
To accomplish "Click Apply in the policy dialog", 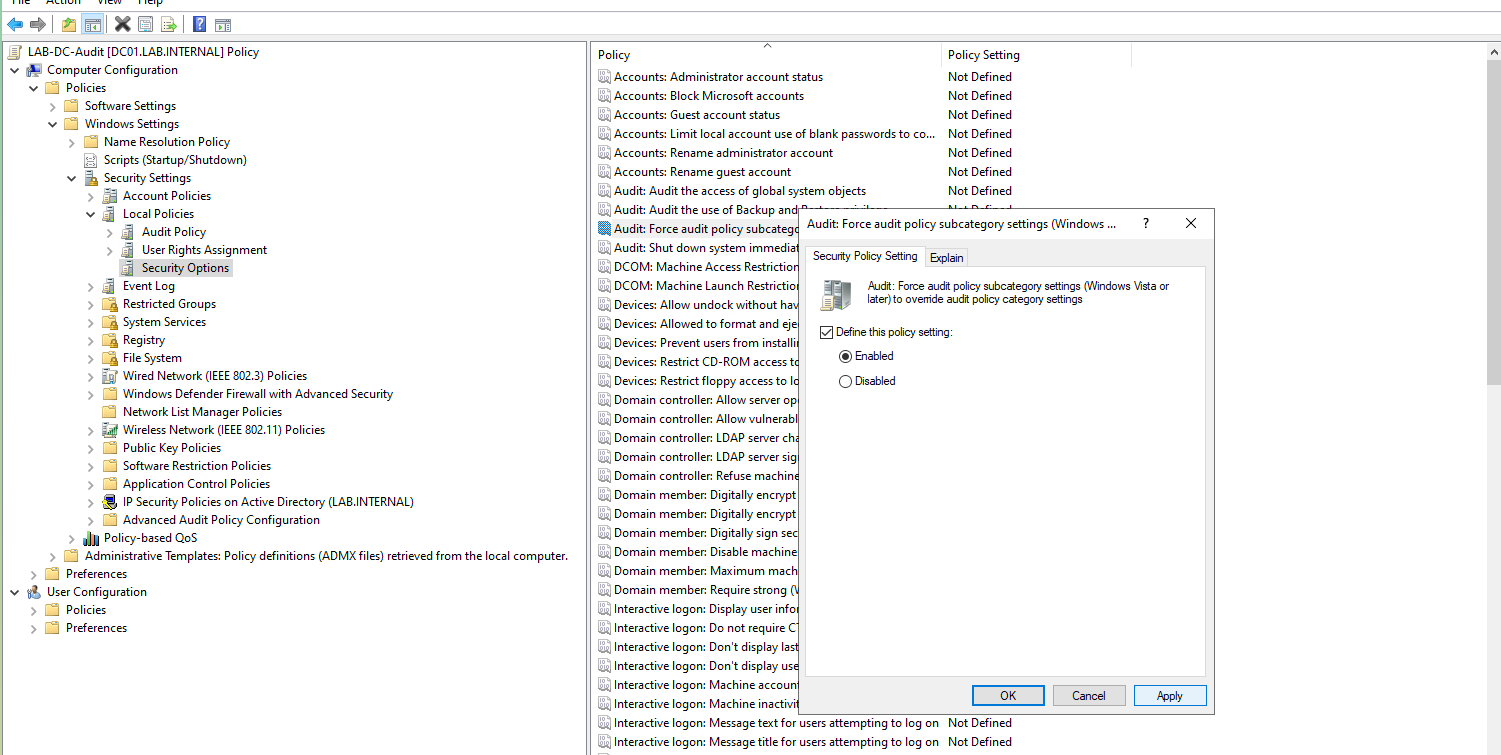I will coord(1170,696).
